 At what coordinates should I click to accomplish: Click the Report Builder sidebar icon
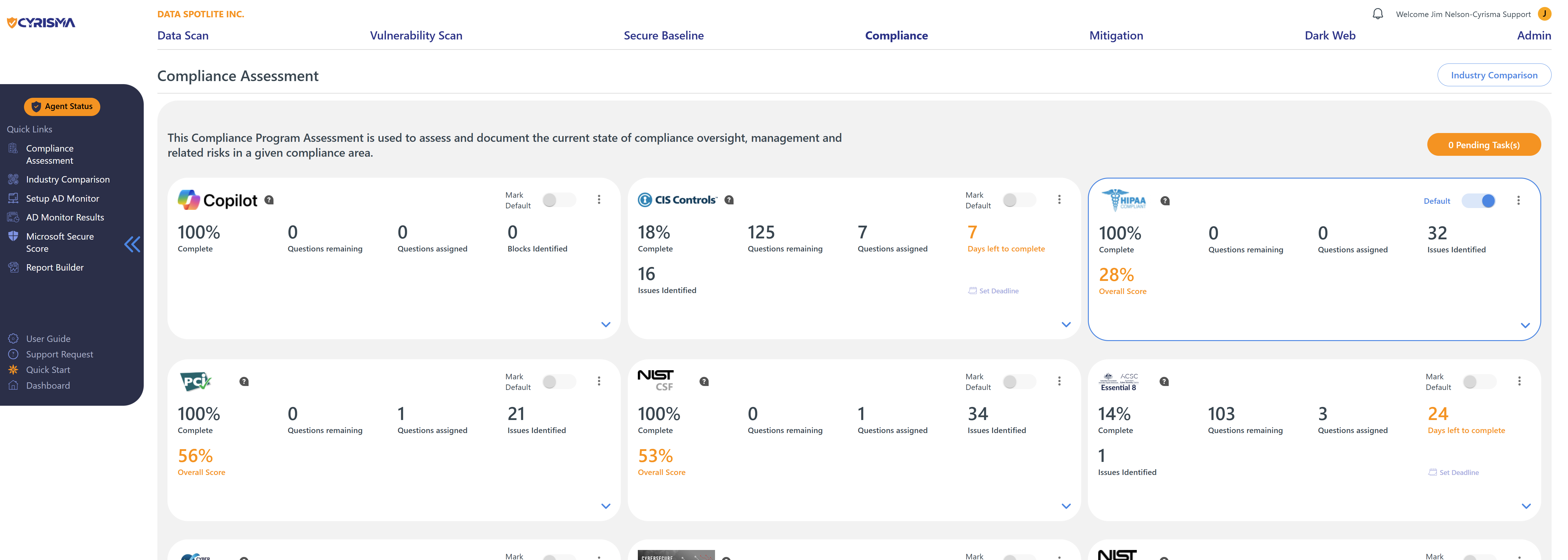pyautogui.click(x=13, y=267)
